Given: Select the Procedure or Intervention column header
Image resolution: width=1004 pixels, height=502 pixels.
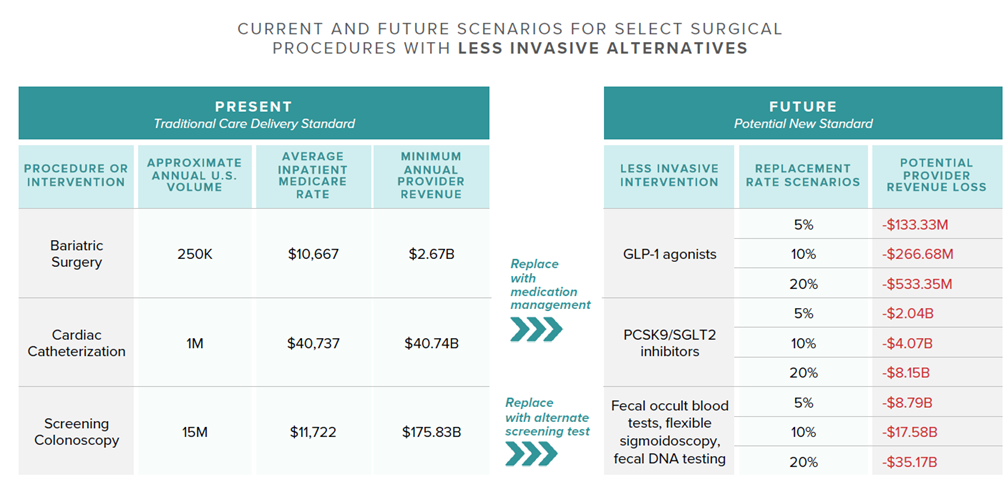Looking at the screenshot, I should [76, 175].
